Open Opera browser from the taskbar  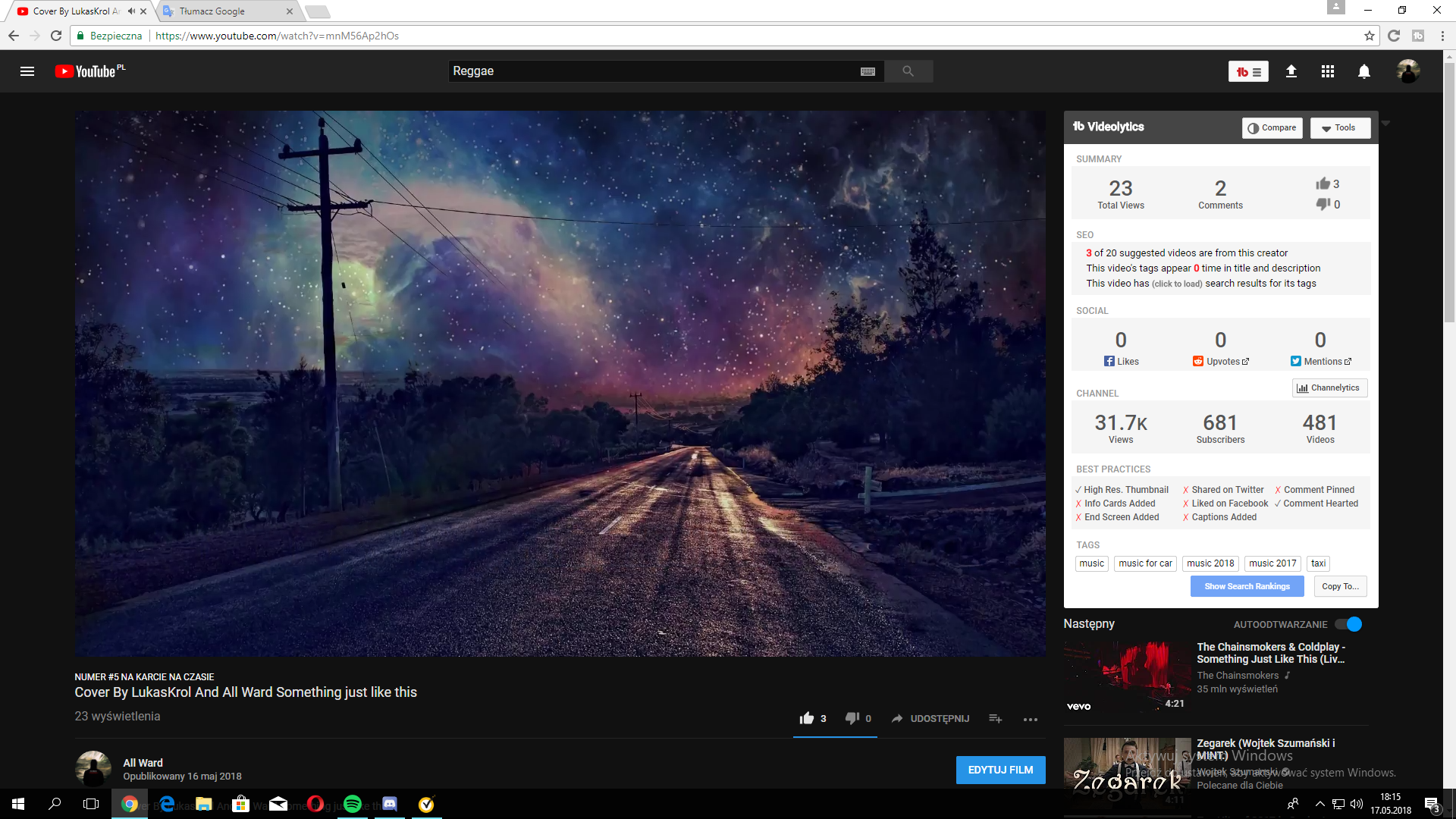click(315, 804)
